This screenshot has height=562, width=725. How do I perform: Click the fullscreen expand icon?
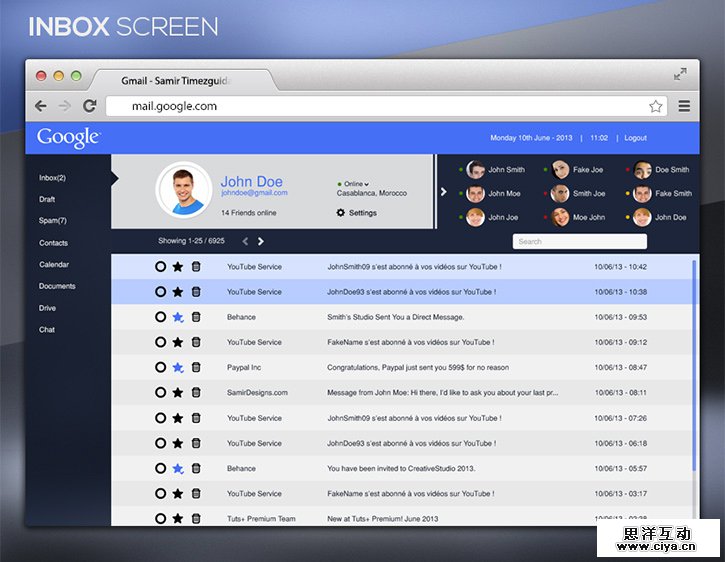(680, 74)
